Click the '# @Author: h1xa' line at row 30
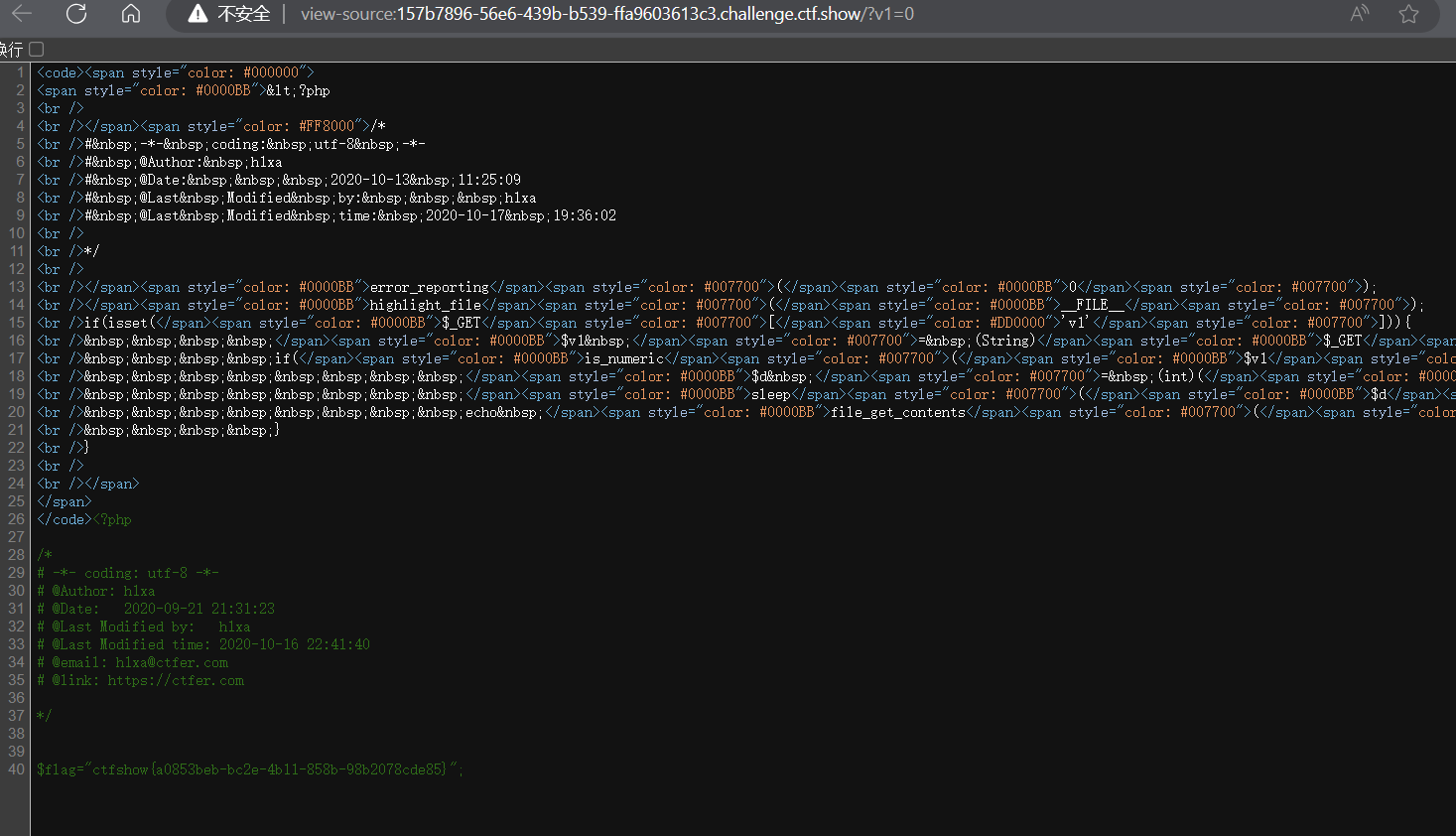This screenshot has height=836, width=1456. coord(95,591)
